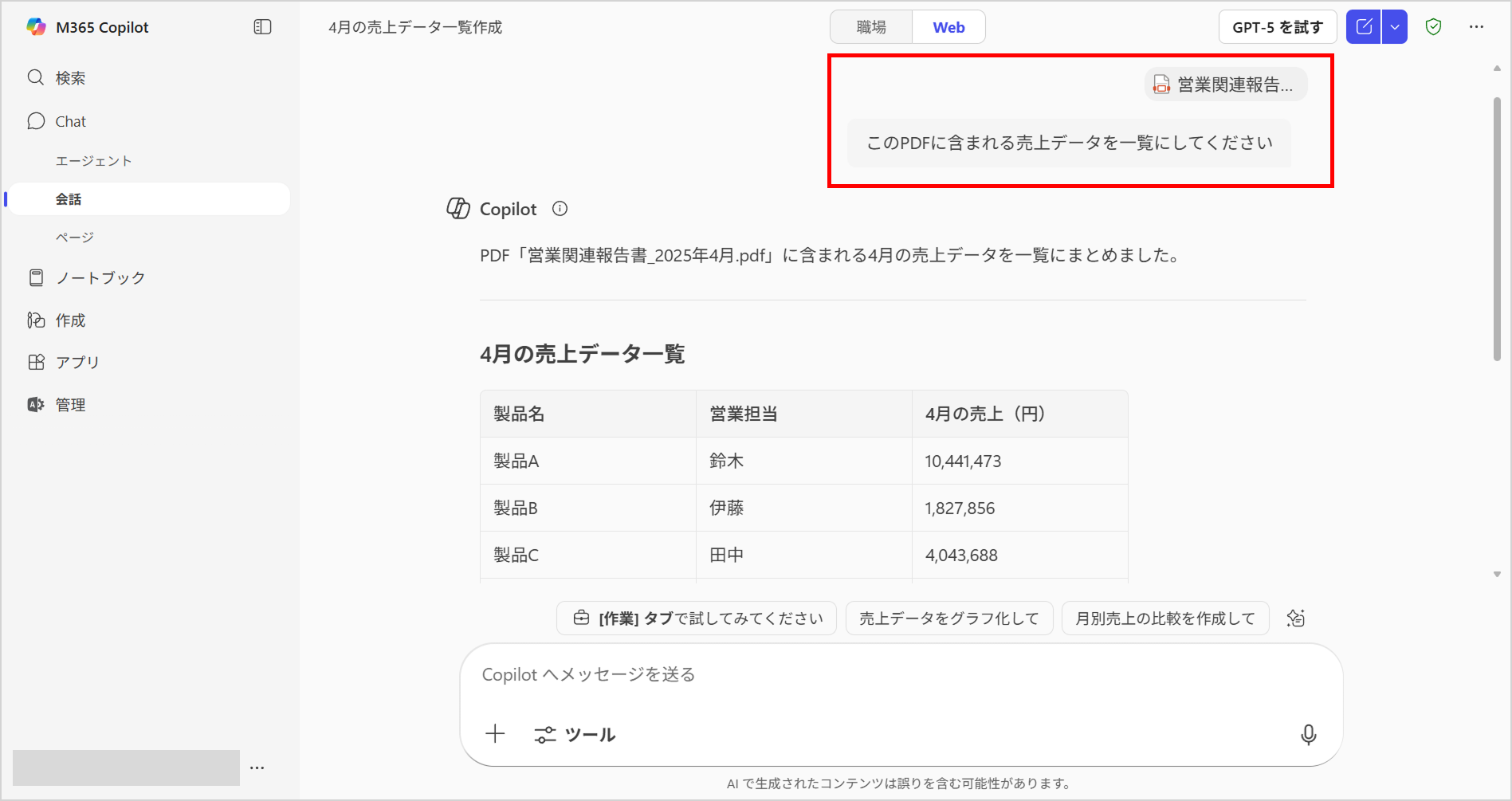Choose suggestion 売上データをグラフ化して

pos(948,618)
